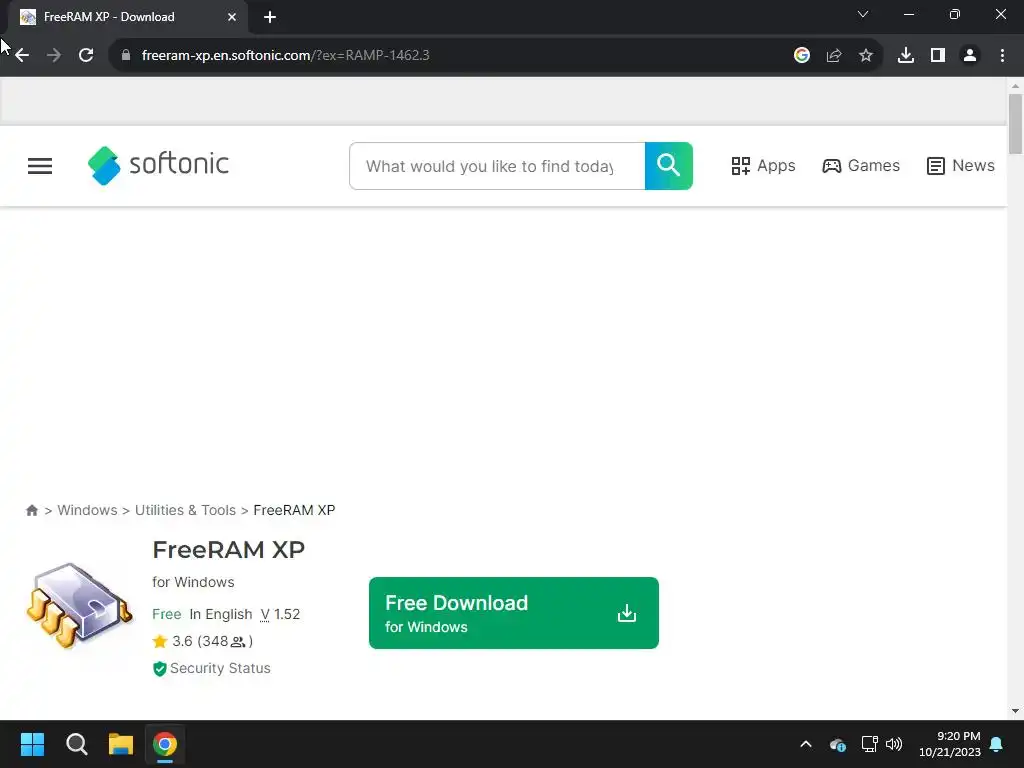Open Chrome profile menu

(970, 56)
